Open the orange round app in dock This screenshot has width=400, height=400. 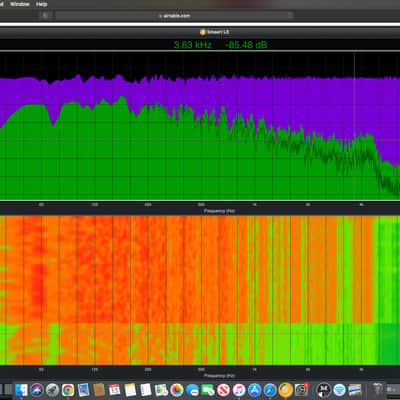286,390
